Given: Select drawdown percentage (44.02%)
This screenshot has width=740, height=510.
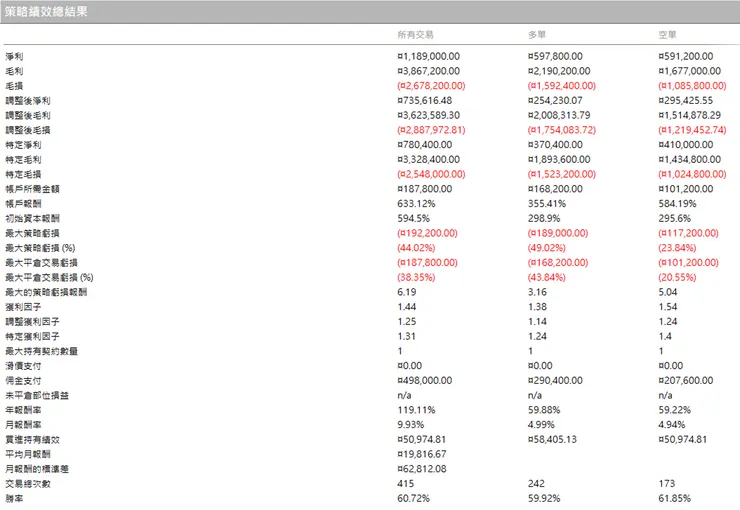Looking at the screenshot, I should pyautogui.click(x=416, y=248).
